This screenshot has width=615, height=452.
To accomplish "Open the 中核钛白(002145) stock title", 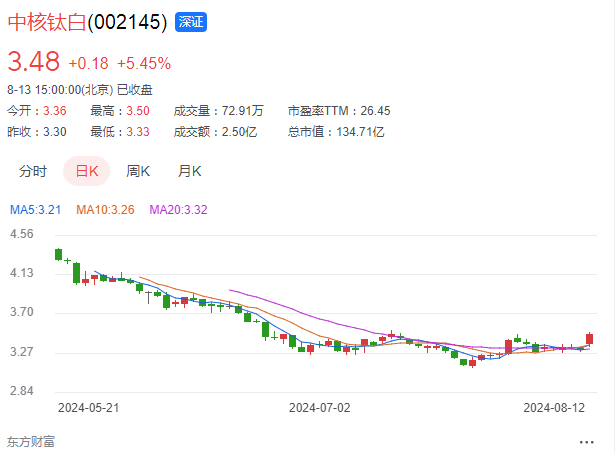I will pos(87,22).
